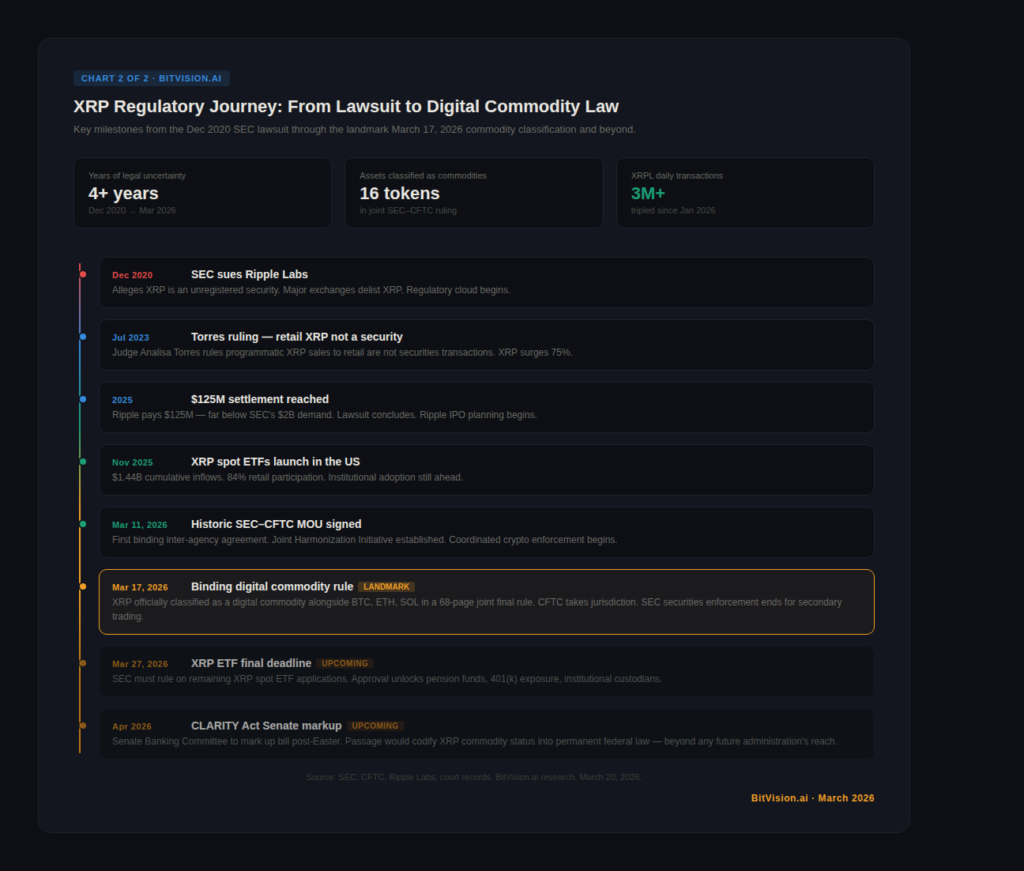The width and height of the screenshot is (1024, 871).
Task: Click the Mar 11, 2026 timeline dot
Action: pyautogui.click(x=83, y=524)
